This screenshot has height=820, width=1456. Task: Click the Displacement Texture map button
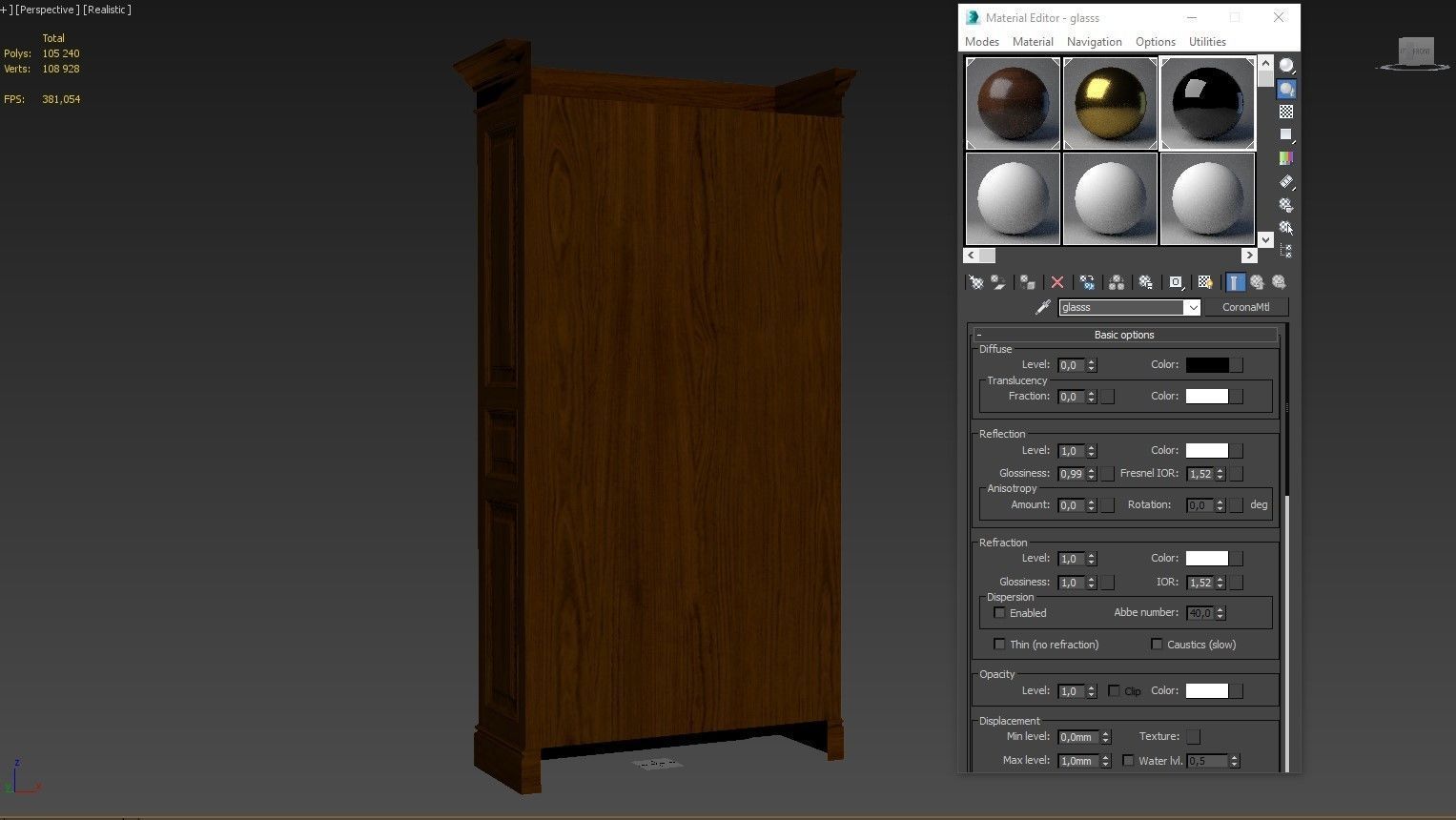tap(1193, 737)
